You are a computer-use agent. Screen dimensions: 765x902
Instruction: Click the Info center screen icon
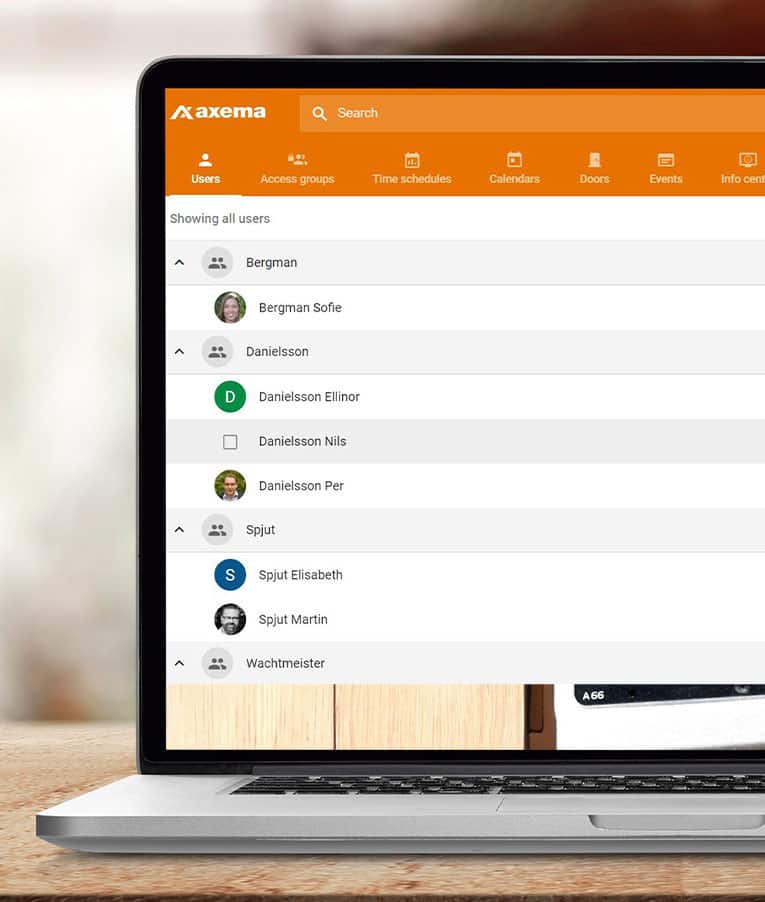coord(747,159)
